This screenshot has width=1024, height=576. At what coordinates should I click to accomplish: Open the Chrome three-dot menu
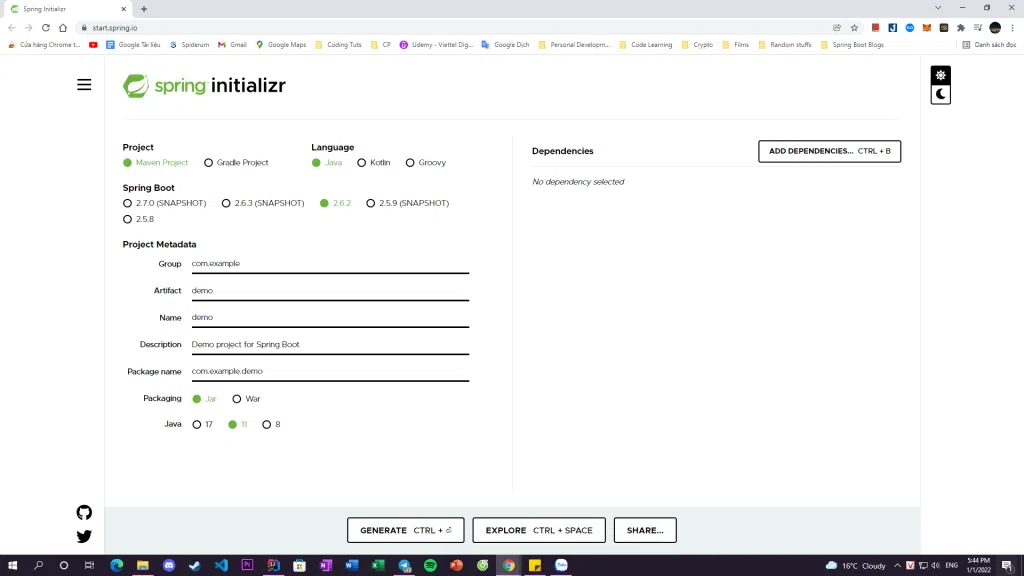pyautogui.click(x=1012, y=27)
